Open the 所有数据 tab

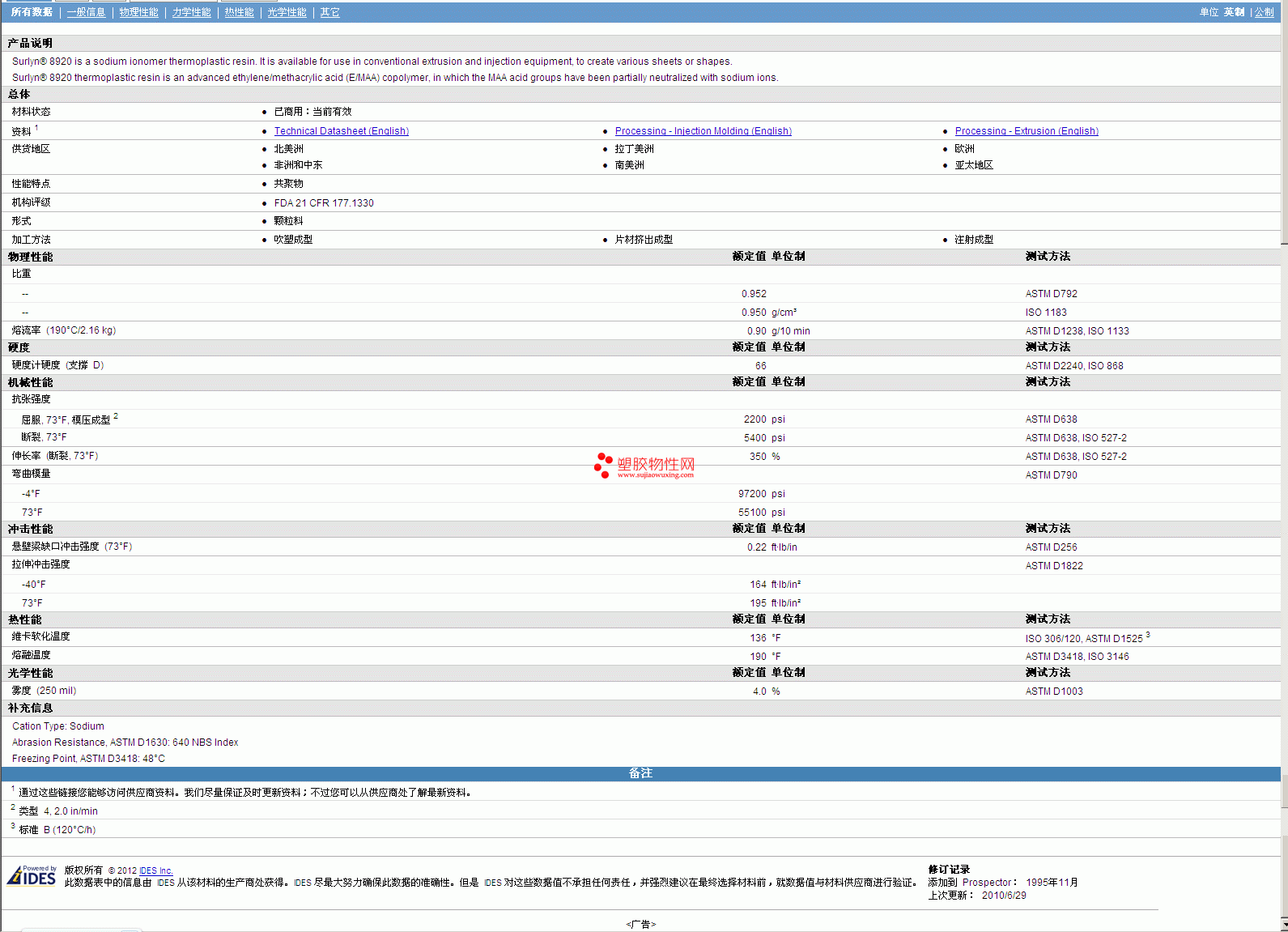click(32, 12)
